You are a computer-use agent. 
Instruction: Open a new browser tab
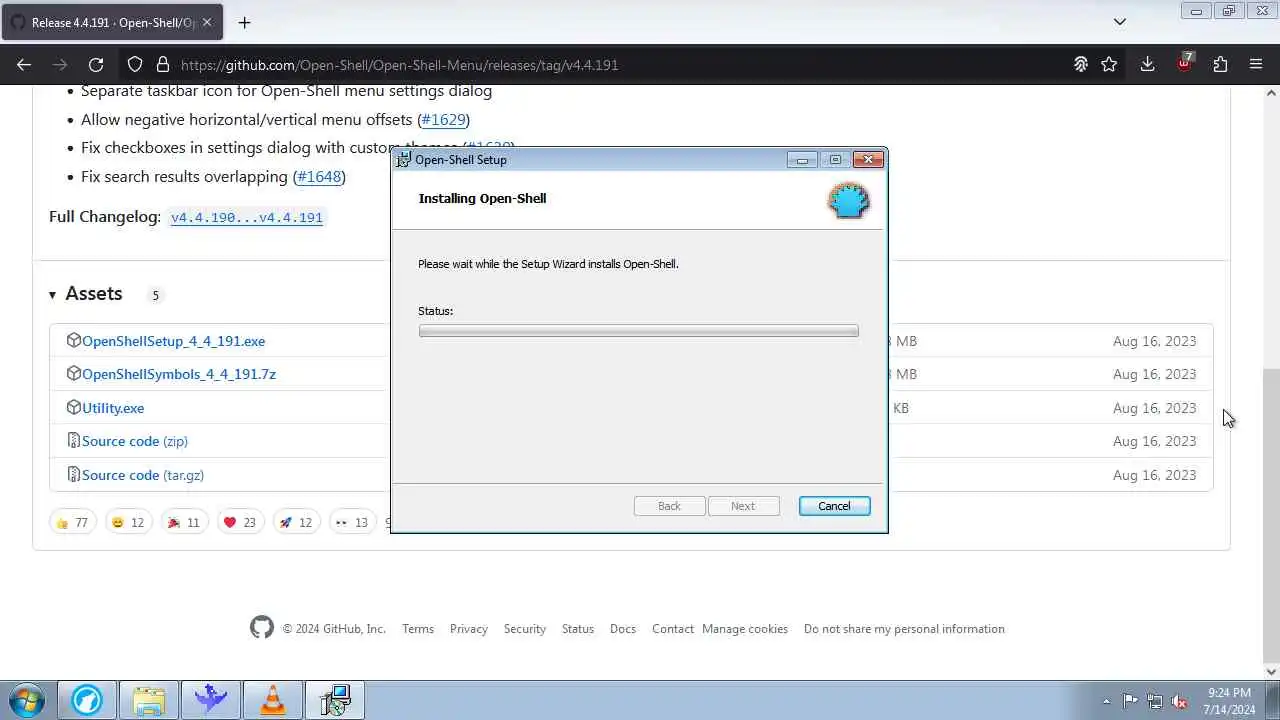point(244,22)
